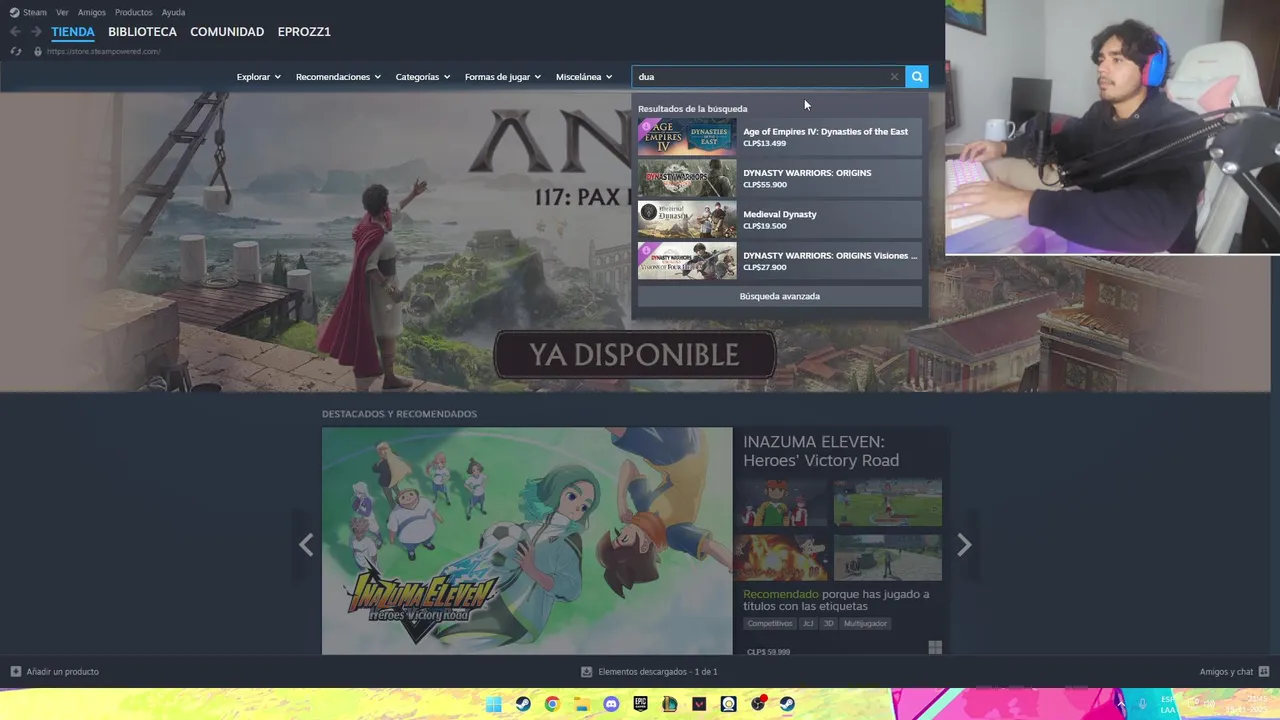Click the padlock icon beside the URL
Screen dimensions: 1280x720
pos(38,51)
